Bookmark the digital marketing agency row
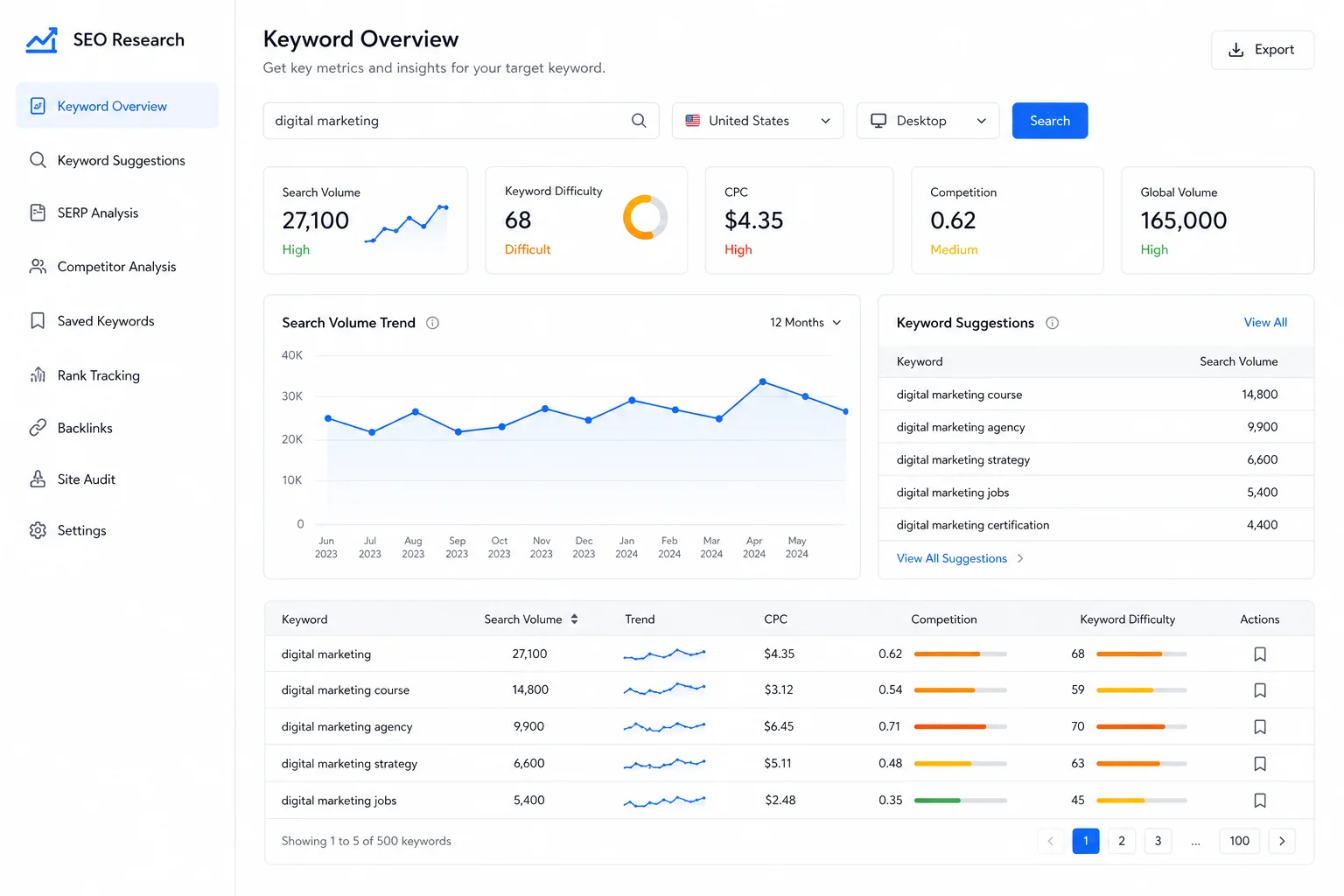Screen dimensions: 1344x896 (x=1260, y=727)
